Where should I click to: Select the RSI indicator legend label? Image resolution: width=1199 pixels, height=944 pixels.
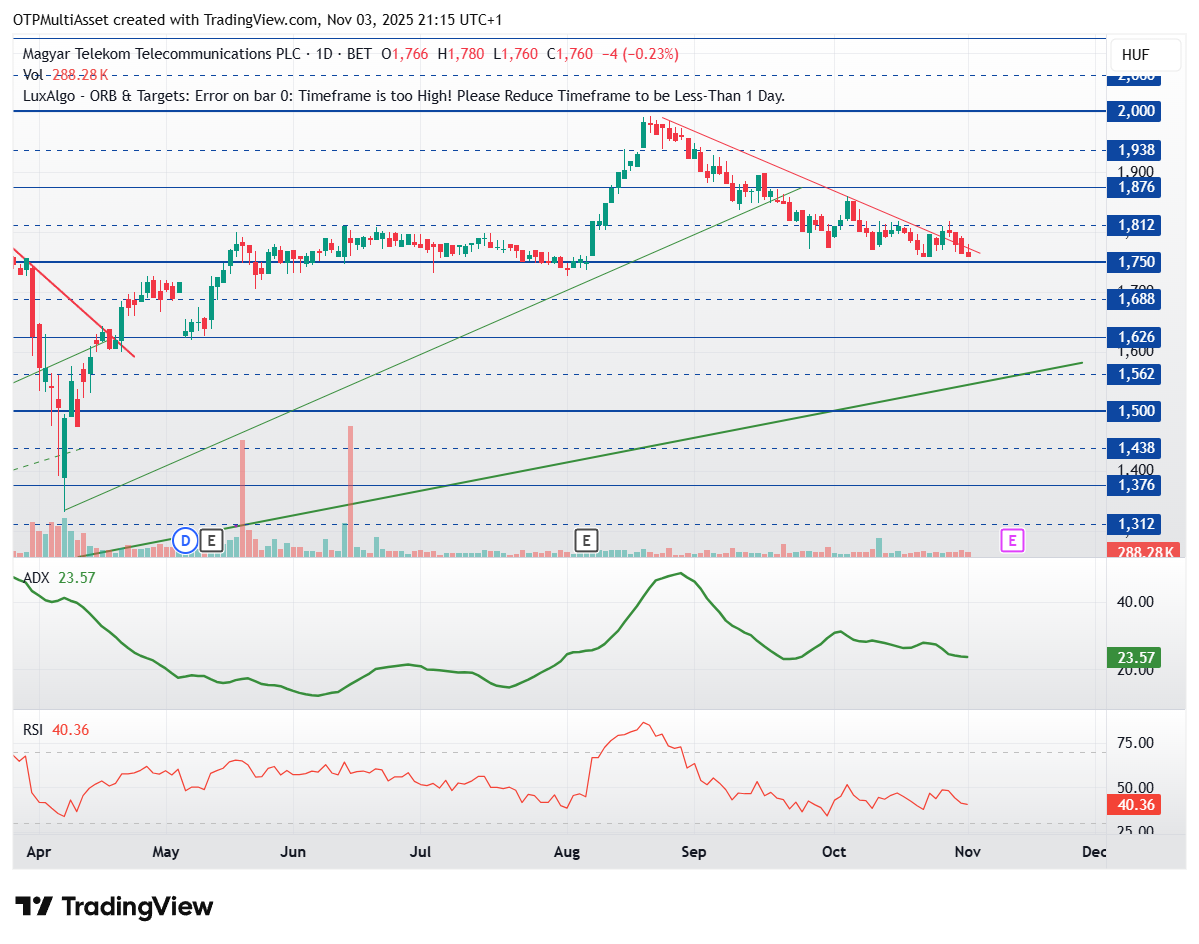point(34,730)
